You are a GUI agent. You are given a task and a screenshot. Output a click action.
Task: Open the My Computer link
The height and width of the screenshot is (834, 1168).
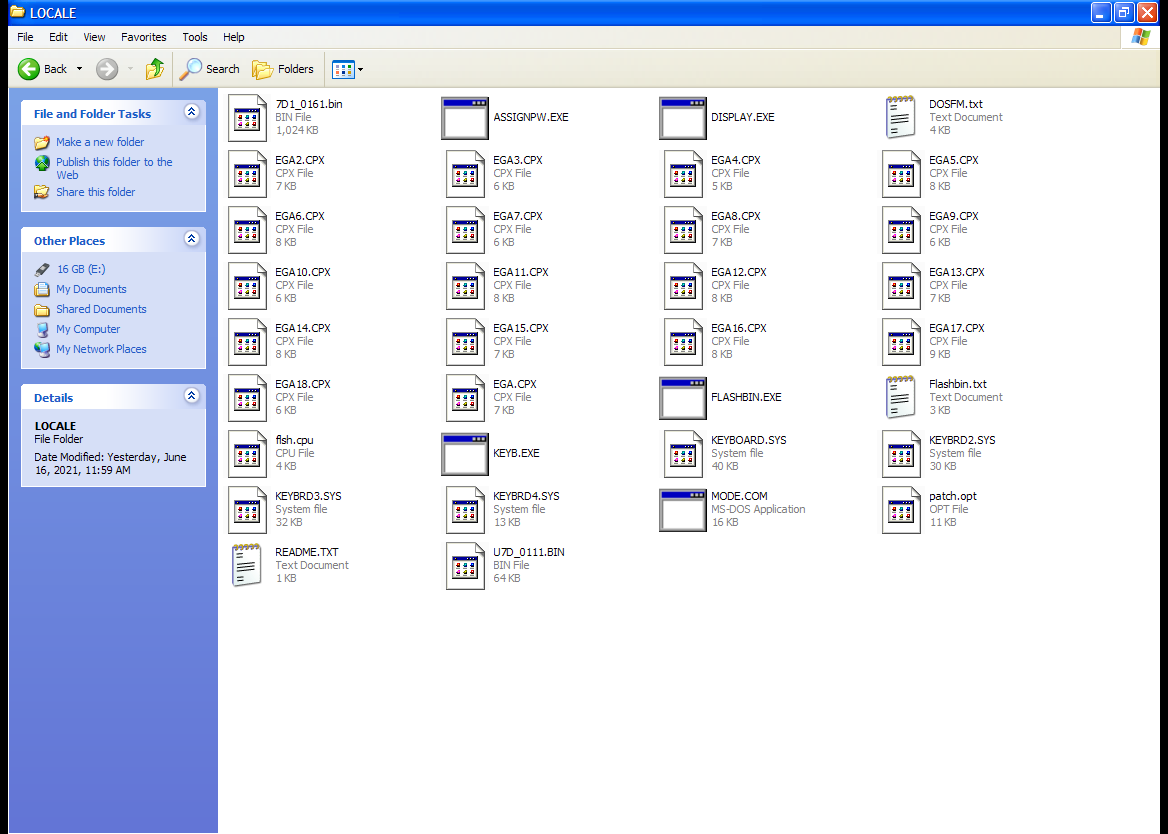point(88,330)
